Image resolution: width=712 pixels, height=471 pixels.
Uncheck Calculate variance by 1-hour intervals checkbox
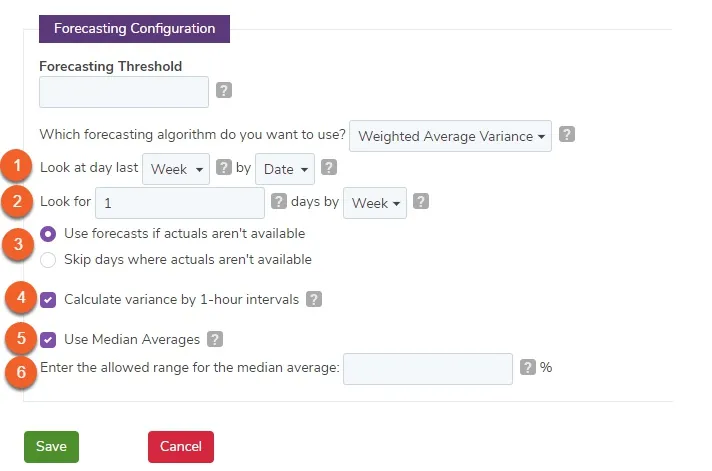(x=48, y=300)
